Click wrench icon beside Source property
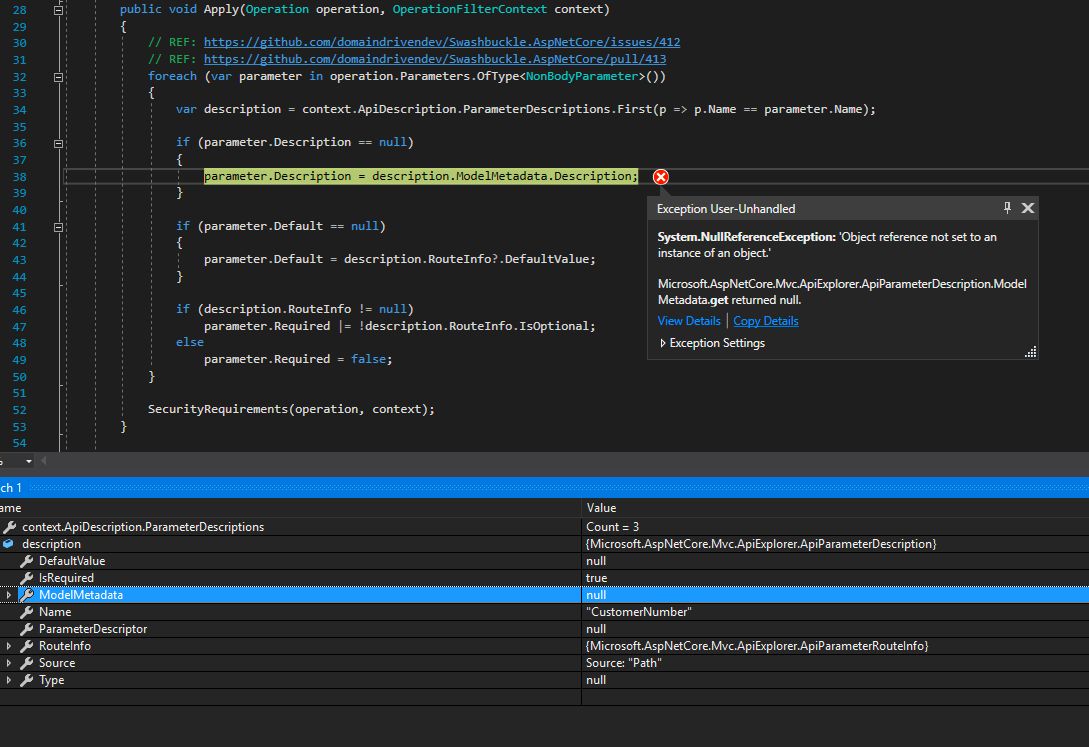The height and width of the screenshot is (747, 1089). click(x=26, y=663)
